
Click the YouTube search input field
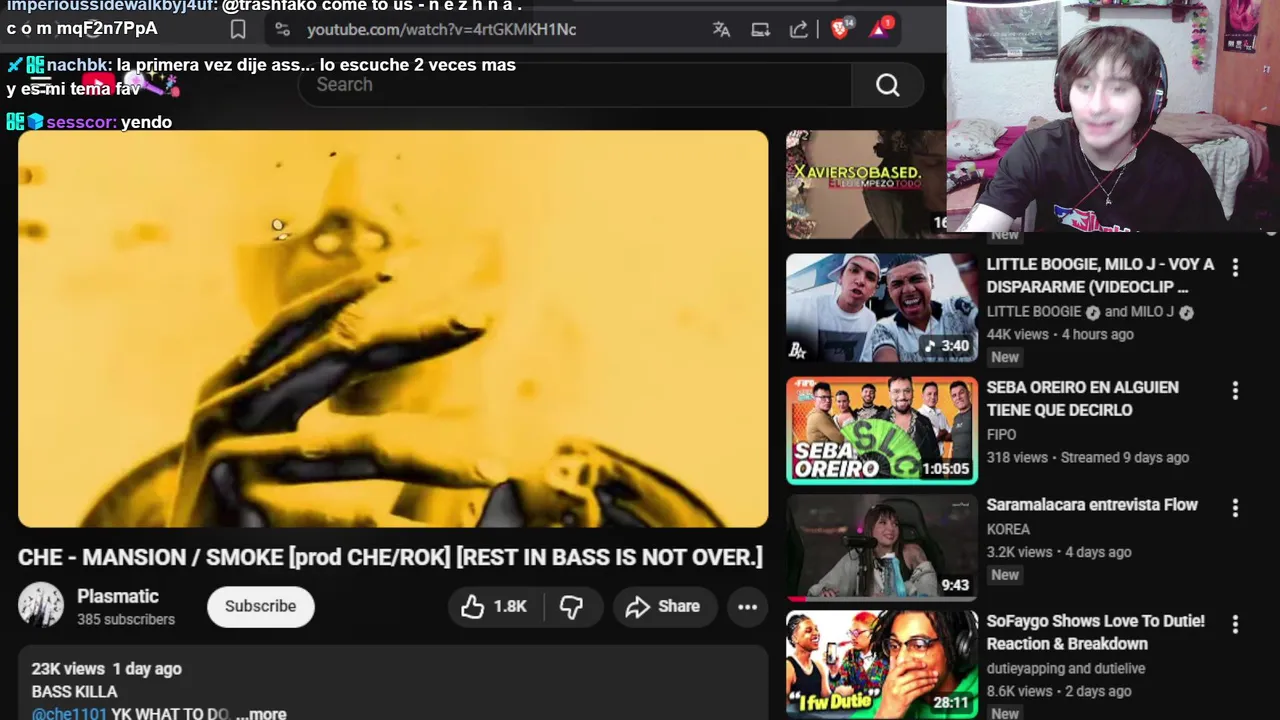click(575, 85)
